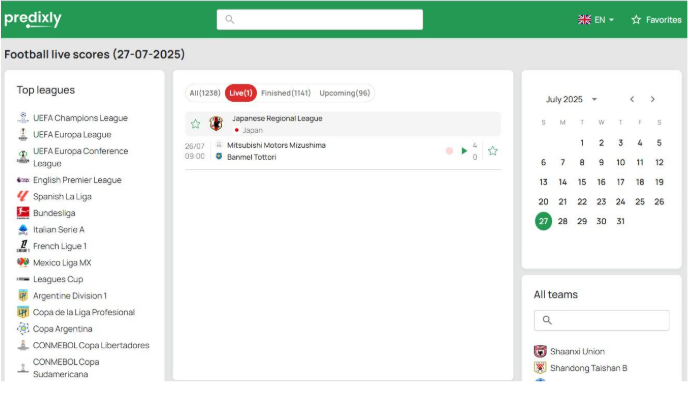
Task: Click the green play icon on match row
Action: [x=464, y=151]
